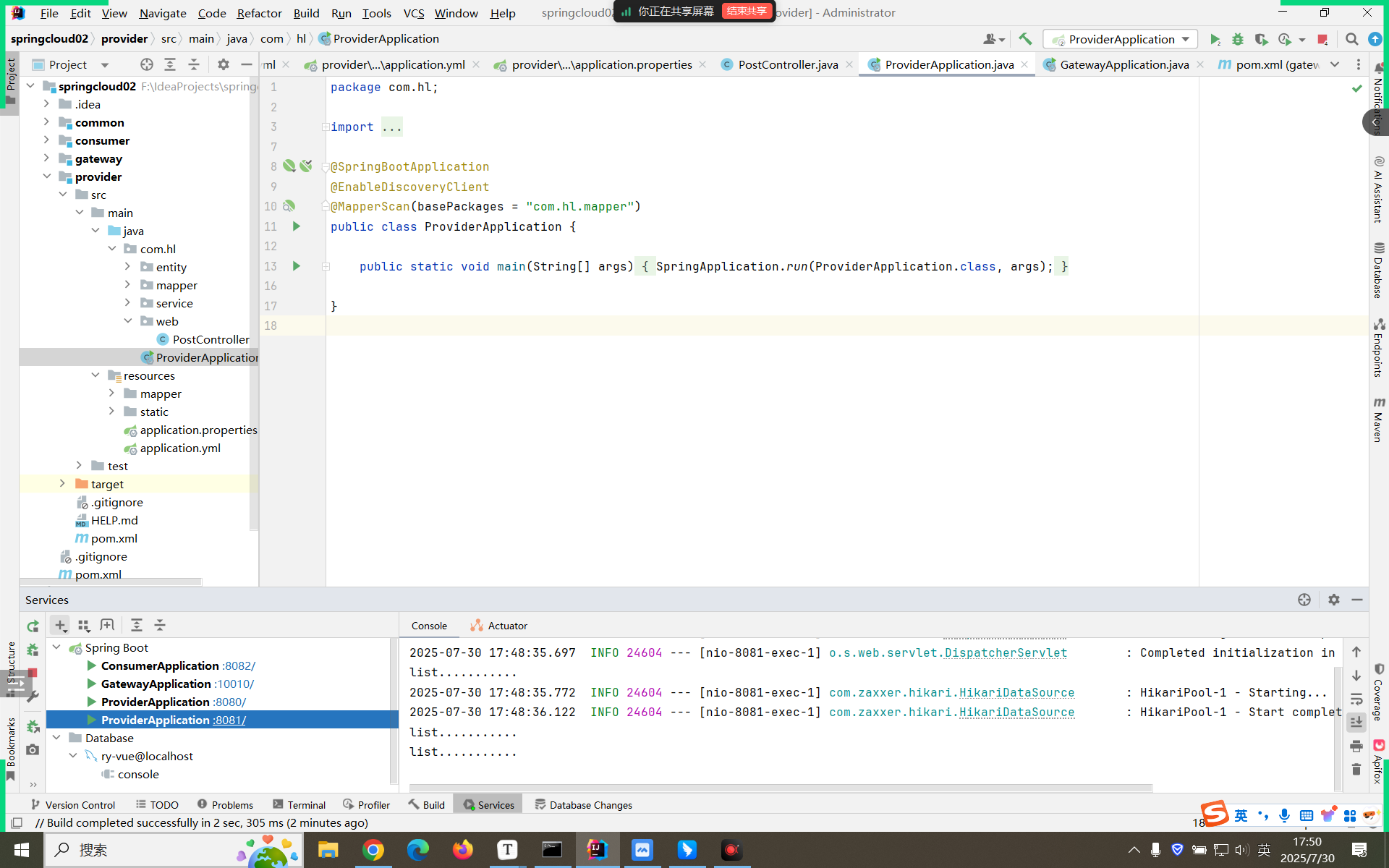The image size is (1389, 868).
Task: Click the blue IDE update arrow icon
Action: (1375, 39)
